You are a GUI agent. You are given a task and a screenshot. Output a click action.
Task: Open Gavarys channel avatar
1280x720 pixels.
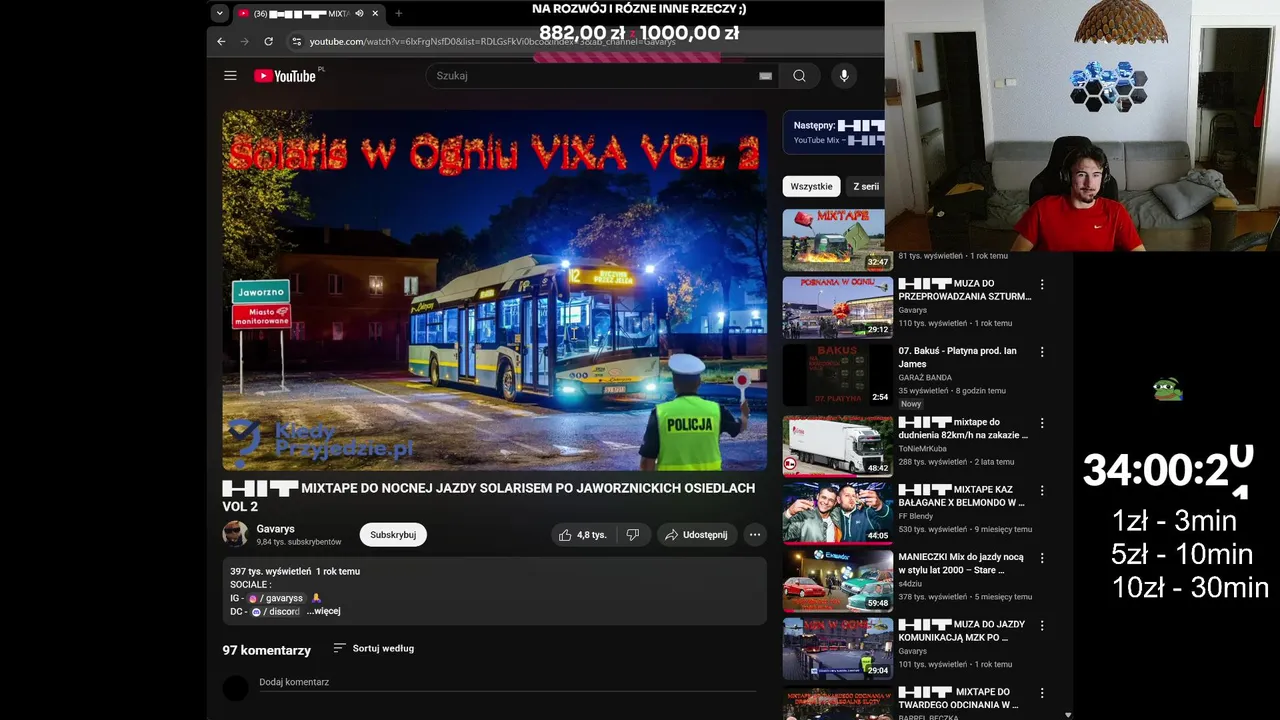(x=235, y=534)
